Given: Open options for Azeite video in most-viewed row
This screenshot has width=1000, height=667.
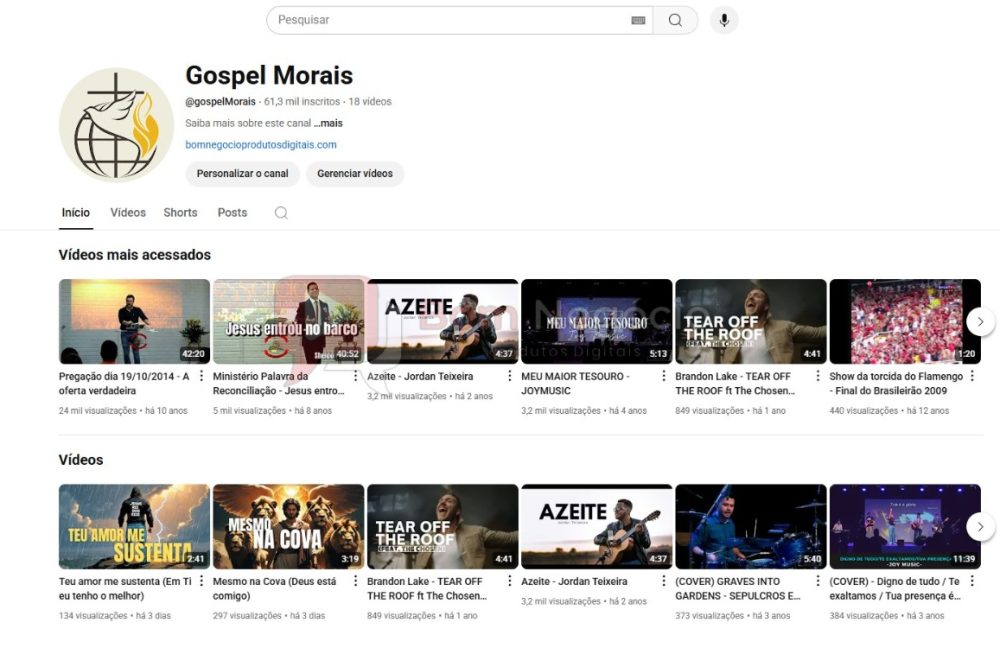Looking at the screenshot, I should tap(510, 376).
